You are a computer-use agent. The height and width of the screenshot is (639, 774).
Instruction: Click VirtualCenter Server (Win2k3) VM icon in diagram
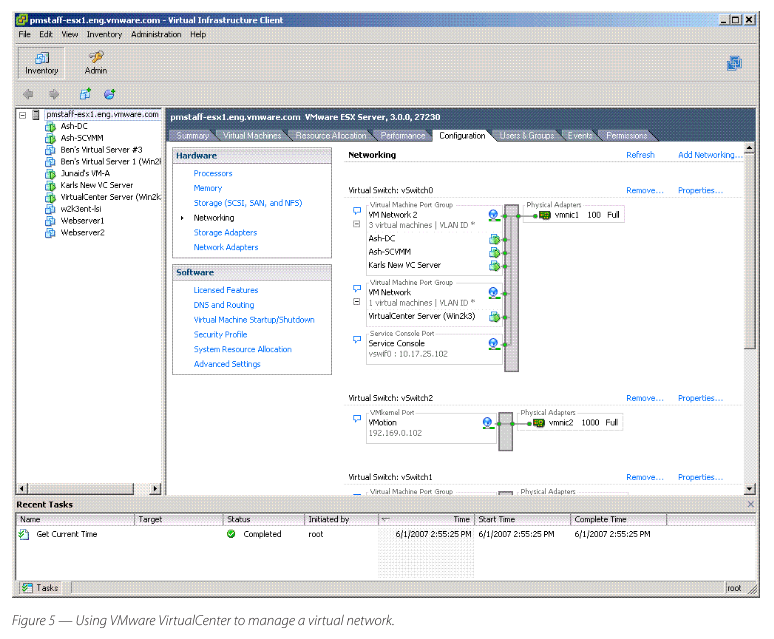tap(494, 317)
